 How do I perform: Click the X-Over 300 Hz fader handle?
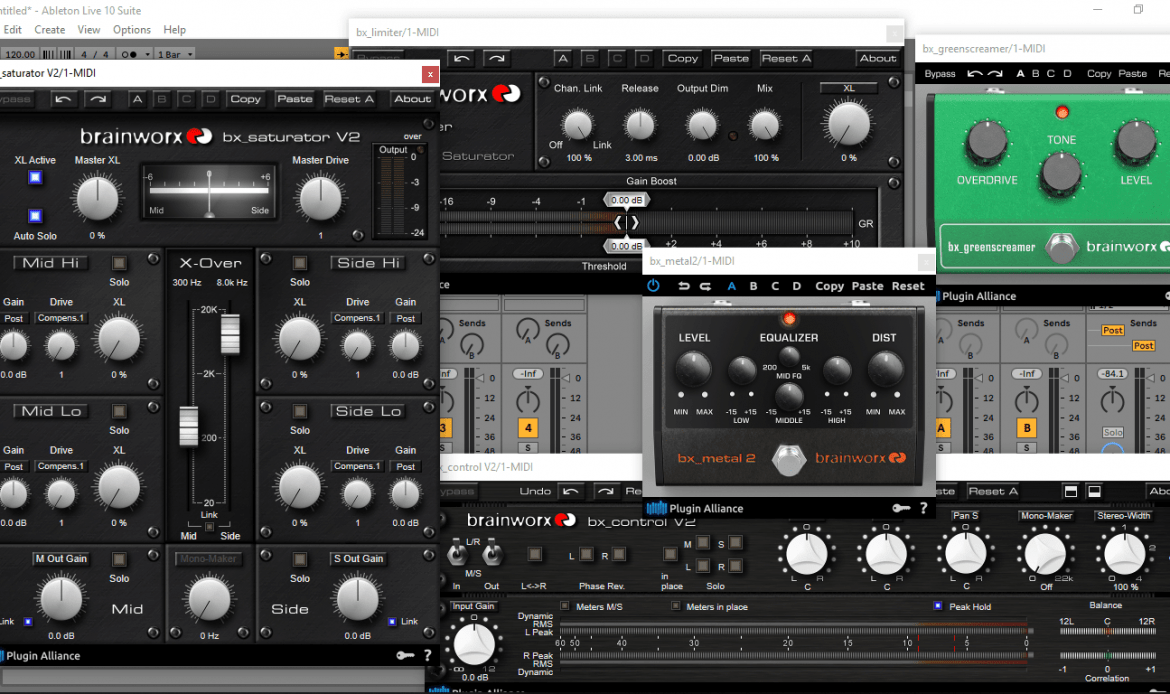coord(189,427)
